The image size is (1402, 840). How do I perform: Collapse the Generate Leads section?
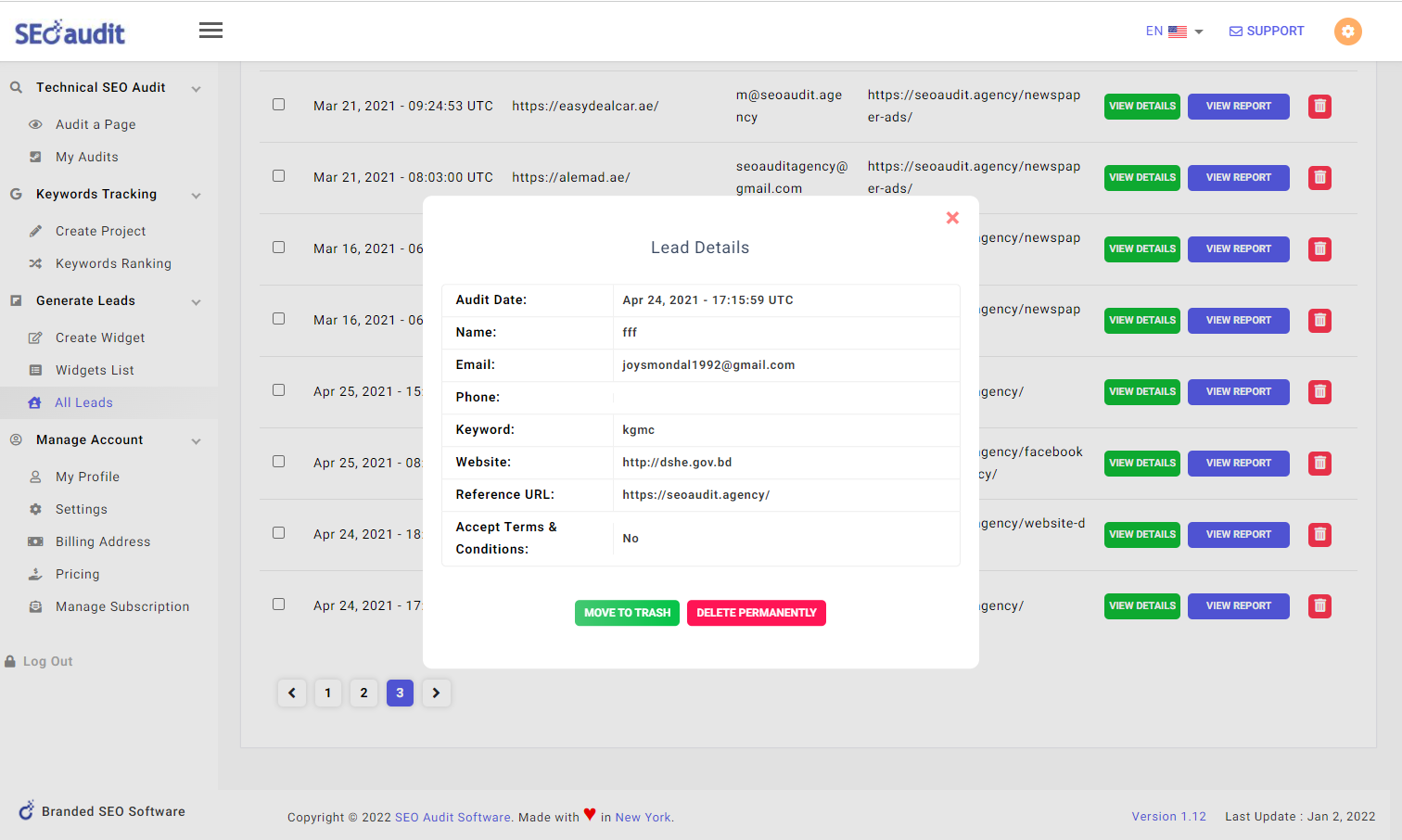[x=196, y=300]
